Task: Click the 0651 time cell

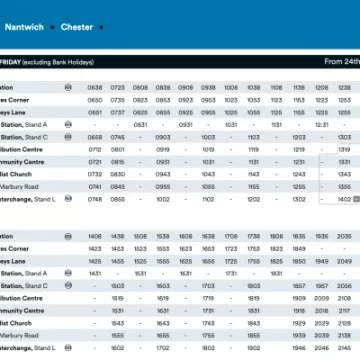Action: (95, 113)
